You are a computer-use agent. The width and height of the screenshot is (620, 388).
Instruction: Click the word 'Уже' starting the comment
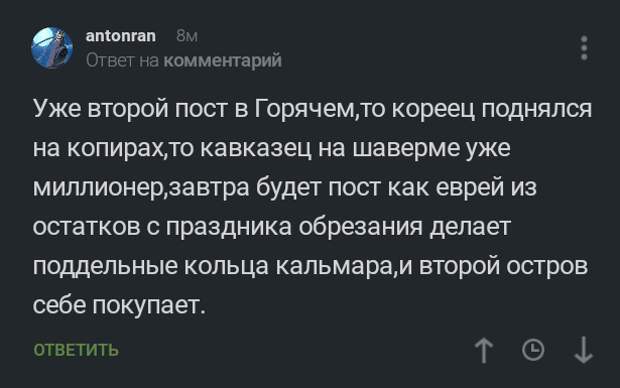pos(57,108)
